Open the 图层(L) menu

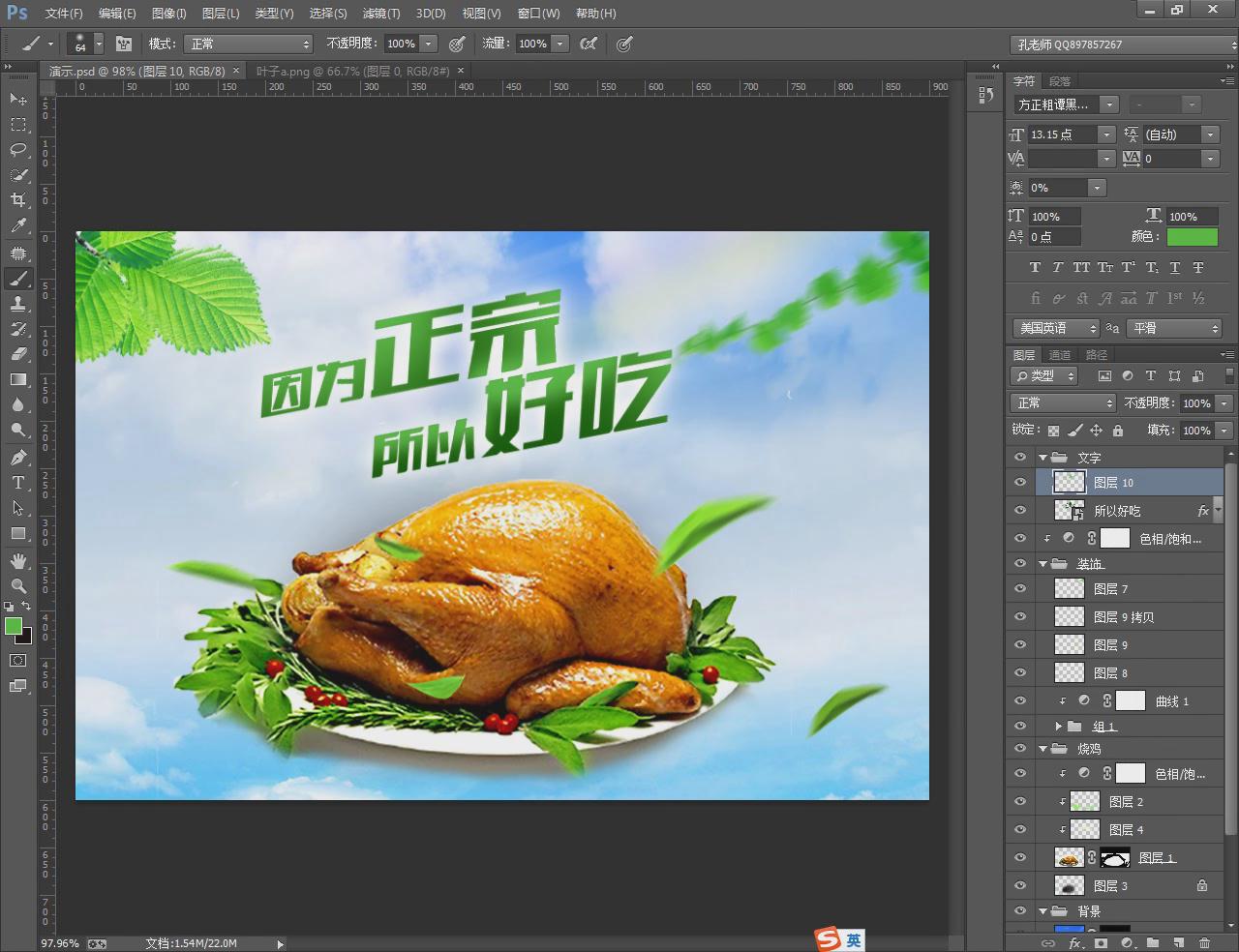(221, 14)
